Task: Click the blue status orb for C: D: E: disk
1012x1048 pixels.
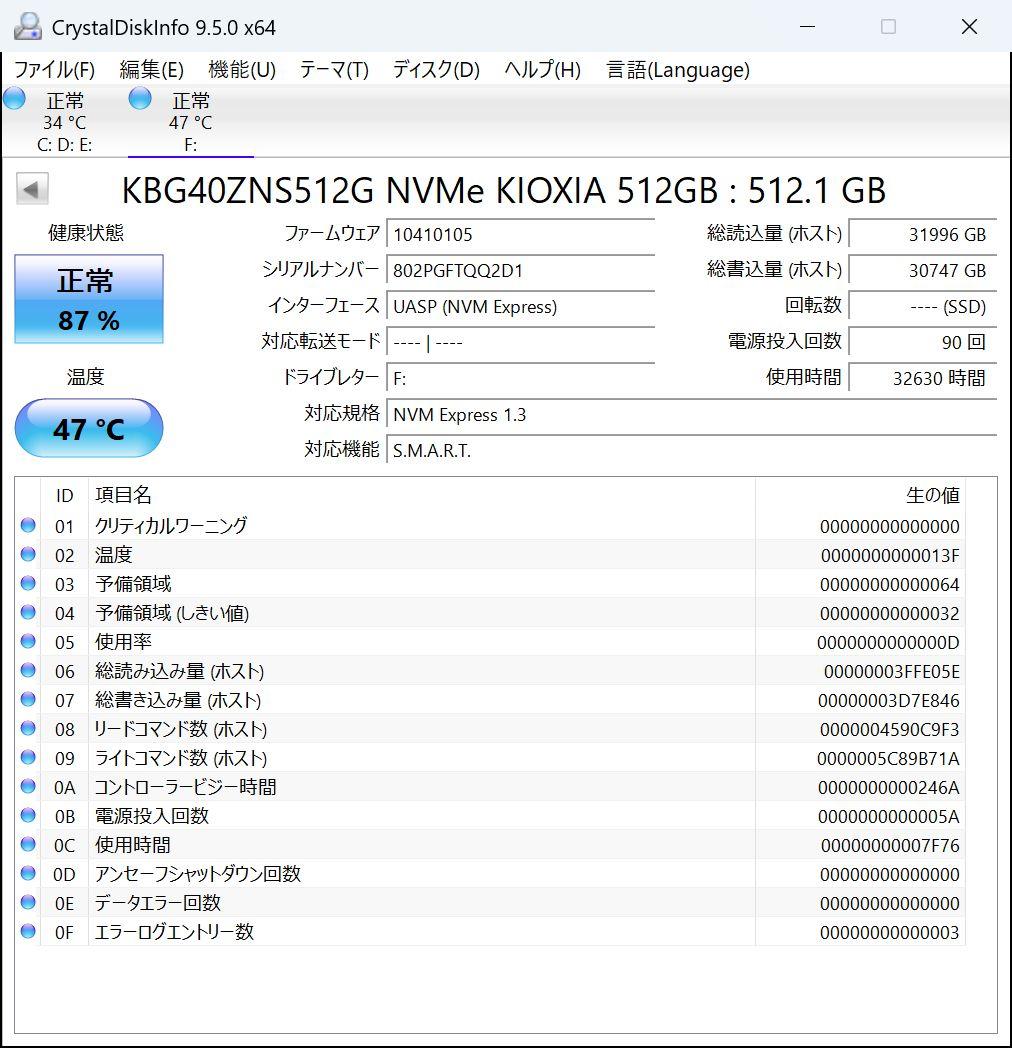Action: pos(14,98)
